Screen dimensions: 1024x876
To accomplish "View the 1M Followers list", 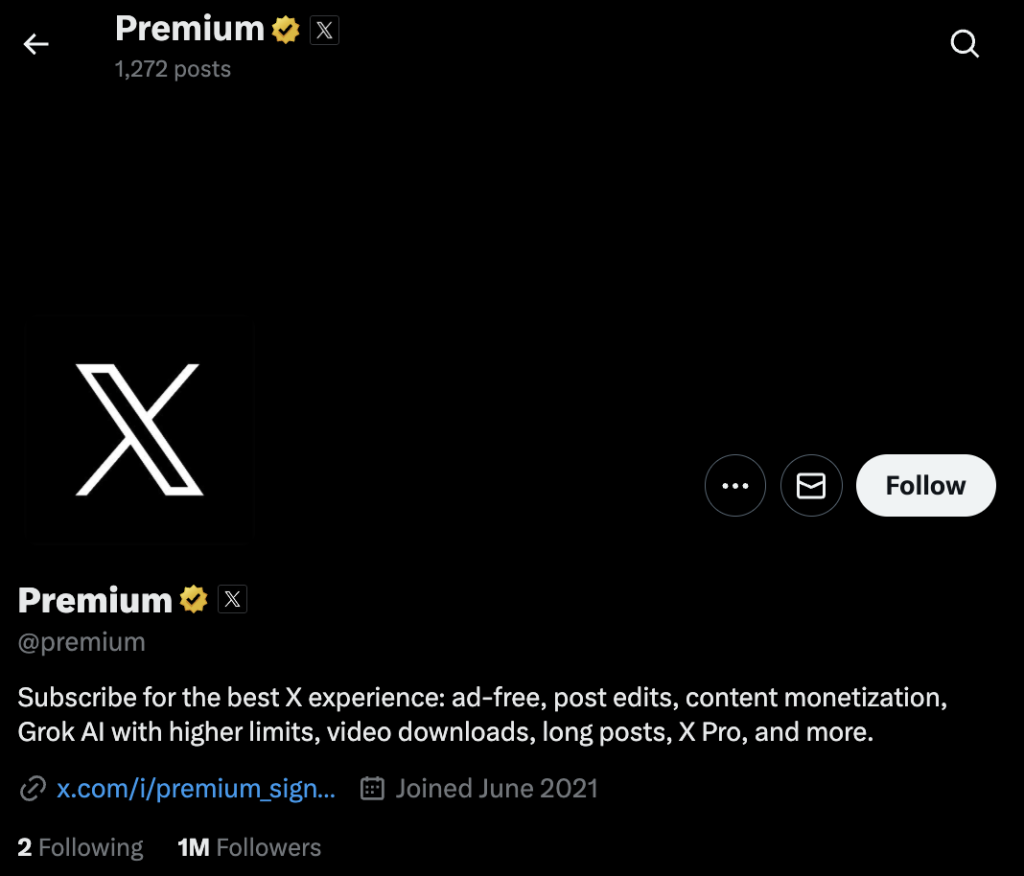I will 249,848.
